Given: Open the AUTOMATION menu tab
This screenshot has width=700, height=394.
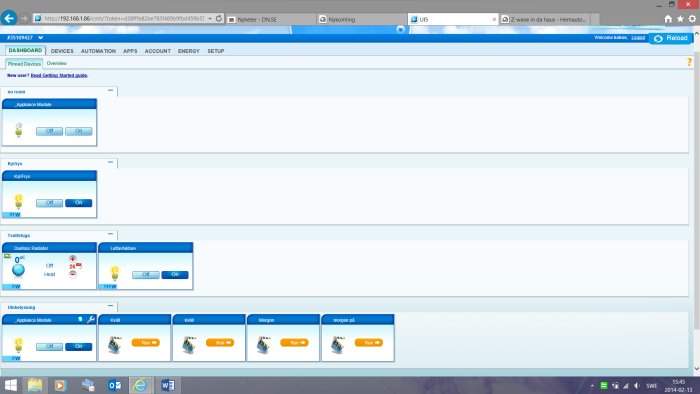Looking at the screenshot, I should coord(98,51).
